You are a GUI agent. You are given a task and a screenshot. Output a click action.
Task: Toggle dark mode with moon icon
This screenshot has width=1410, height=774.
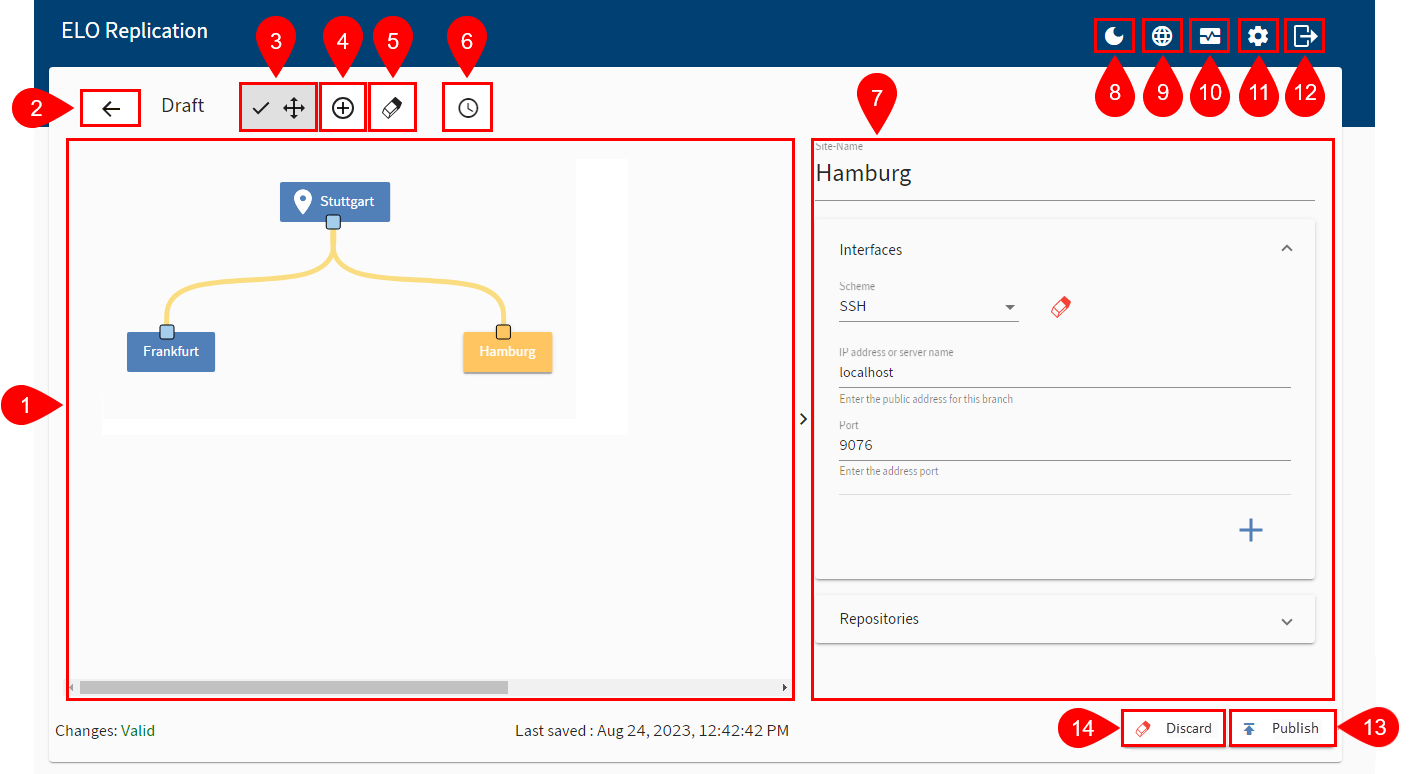[1113, 37]
